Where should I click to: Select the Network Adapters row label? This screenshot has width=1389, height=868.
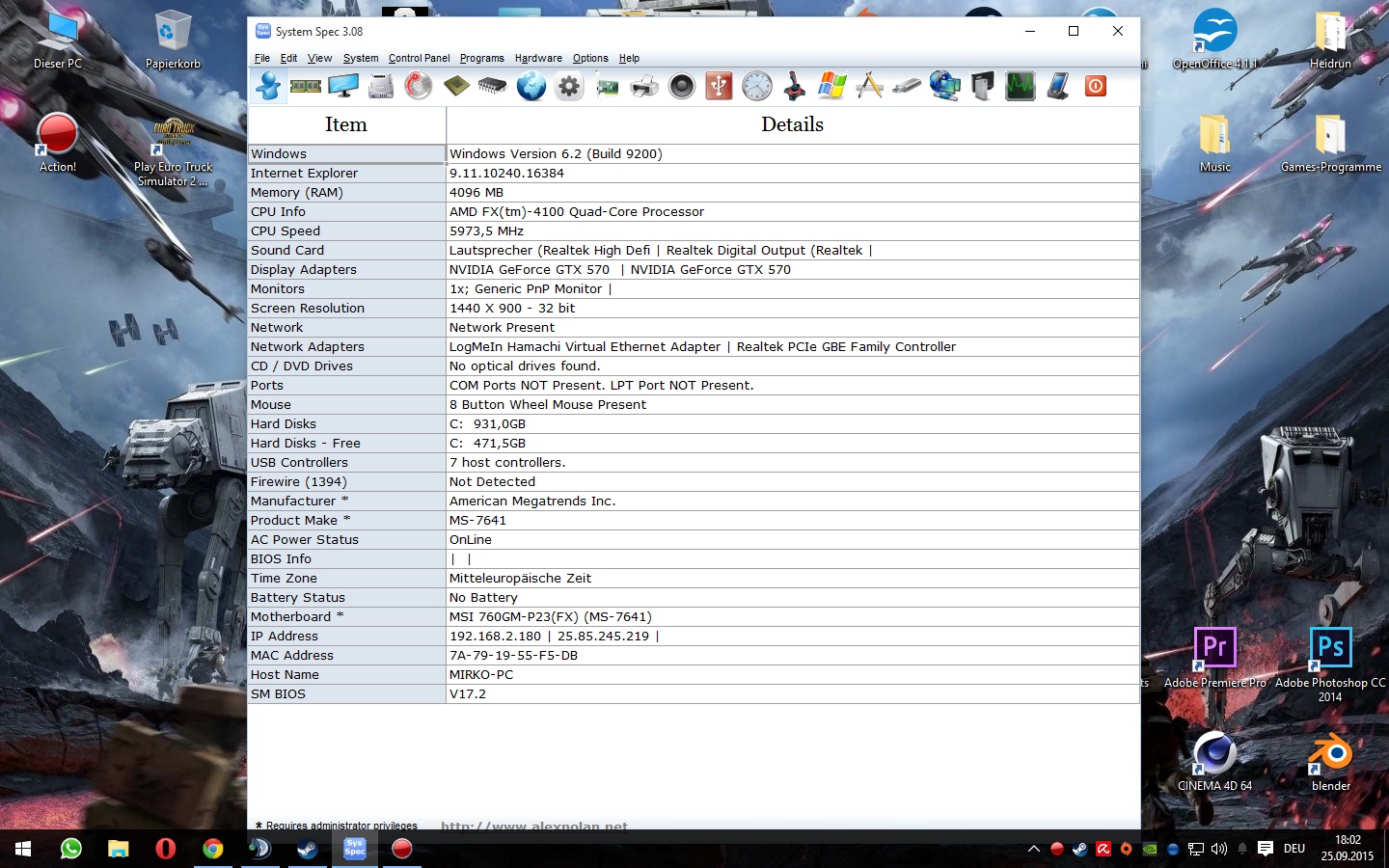tap(346, 346)
